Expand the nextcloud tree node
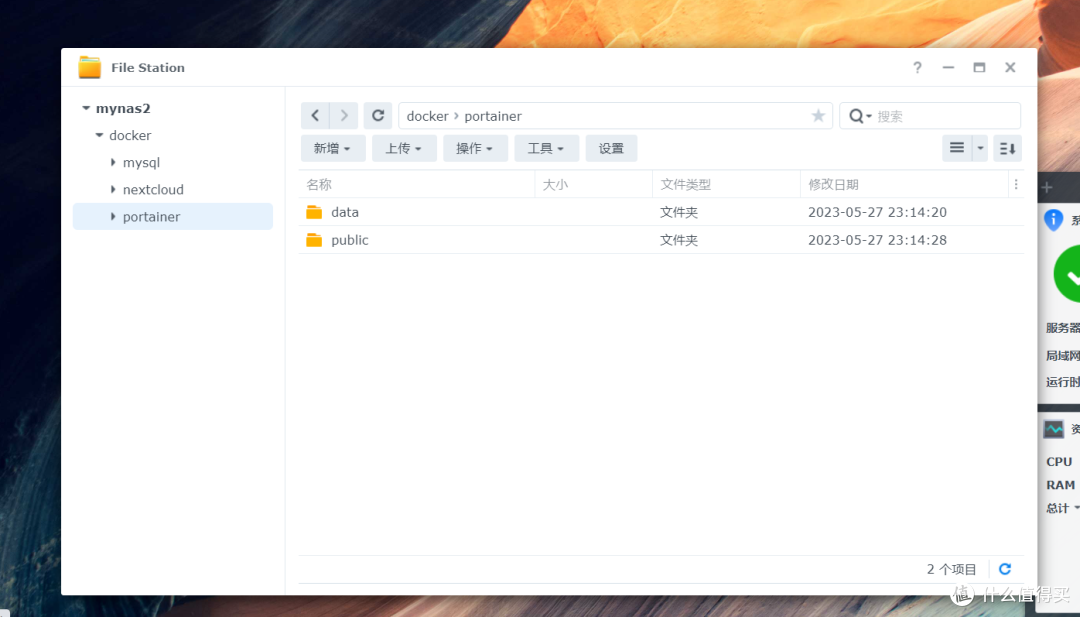This screenshot has height=617, width=1080. pos(113,189)
